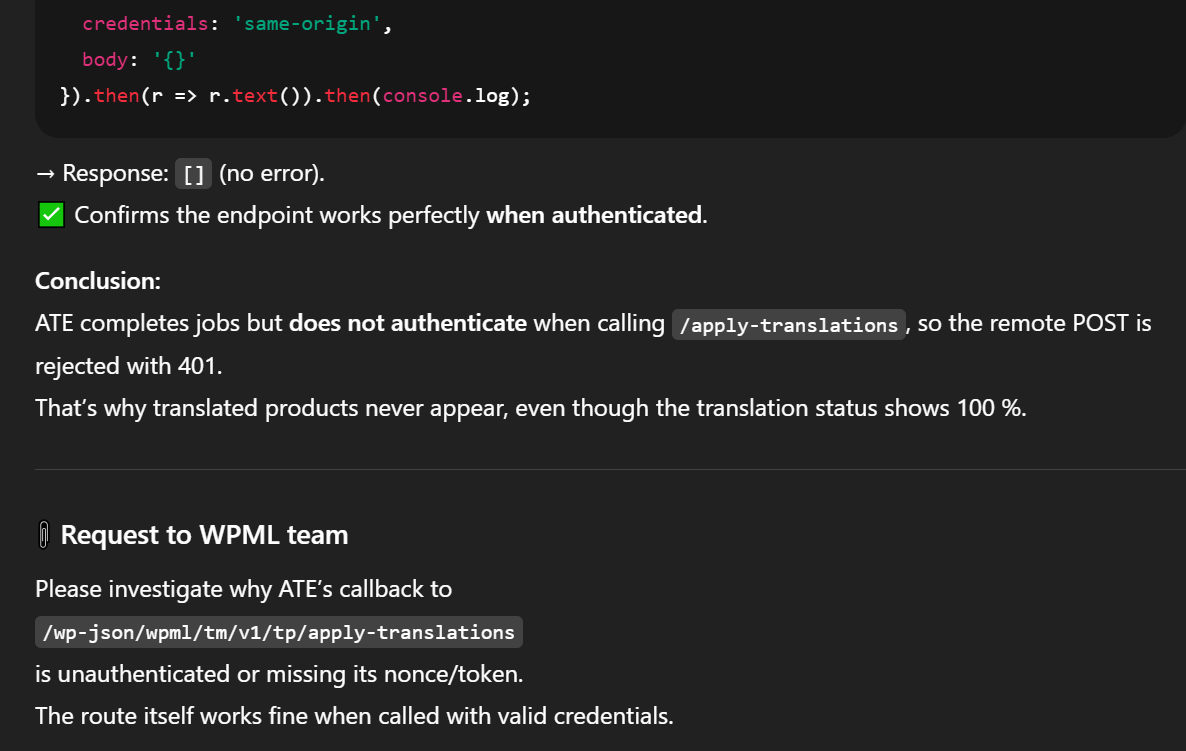Click the 'rejected with 401.' line

coord(129,366)
